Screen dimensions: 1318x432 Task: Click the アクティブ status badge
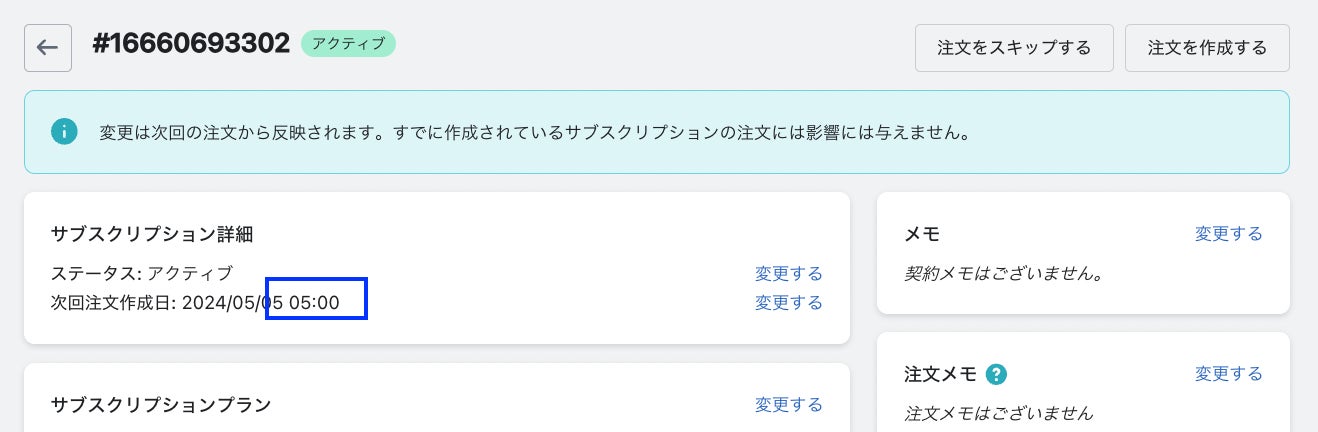pos(348,44)
